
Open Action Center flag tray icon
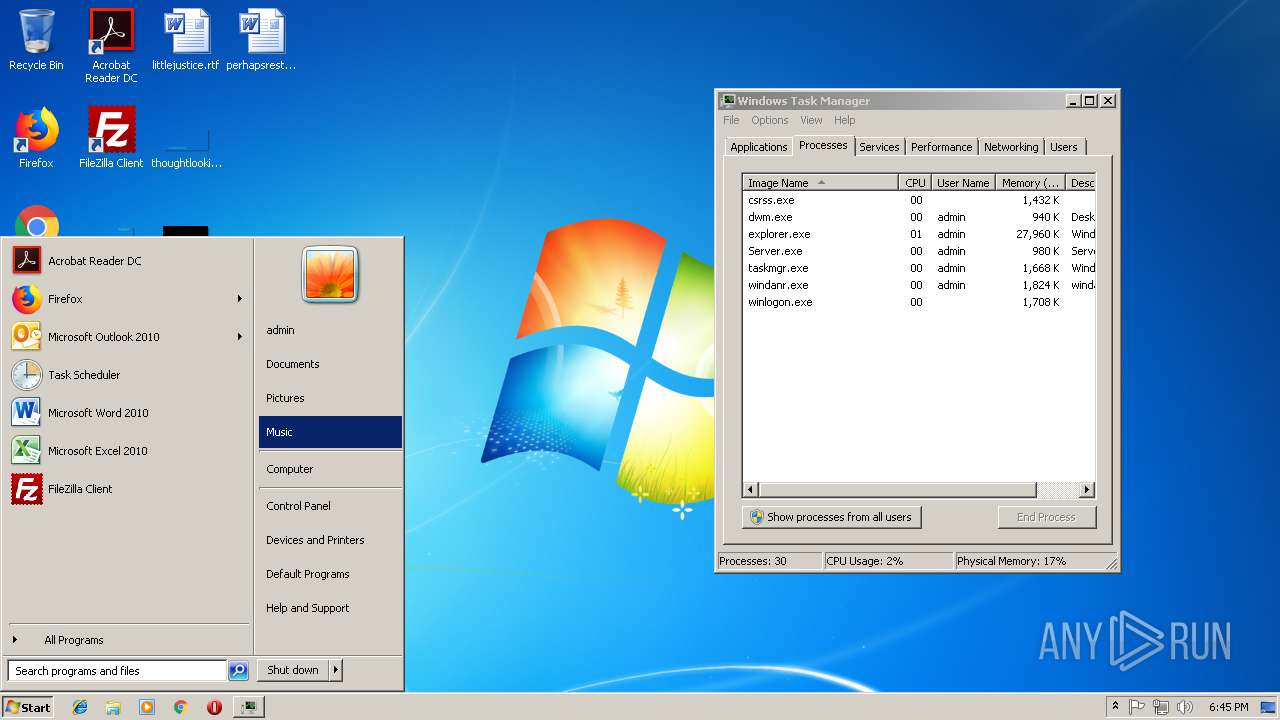[x=1137, y=707]
